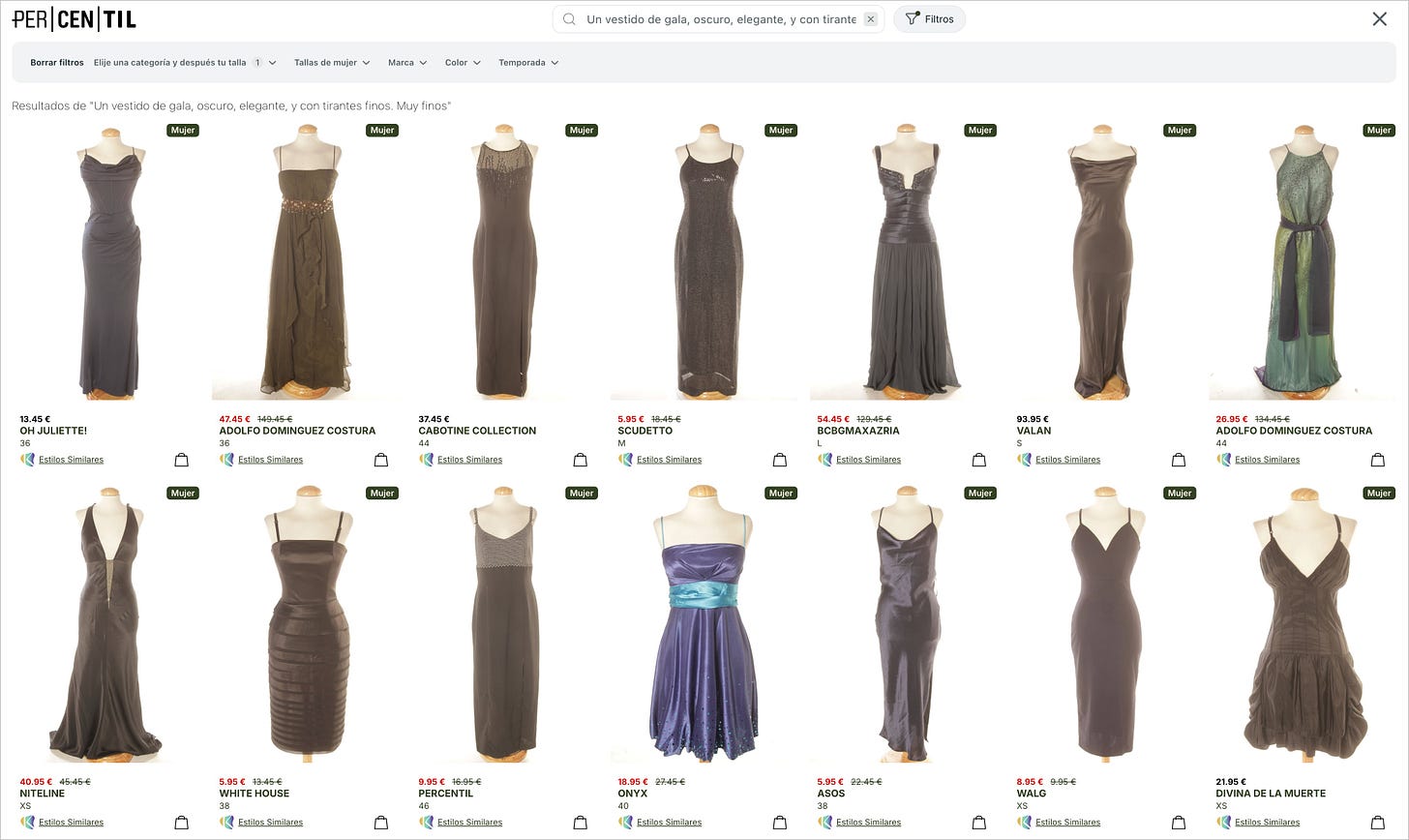Click the Mujer badge on the ONYX dress
1409x840 pixels.
coord(781,493)
